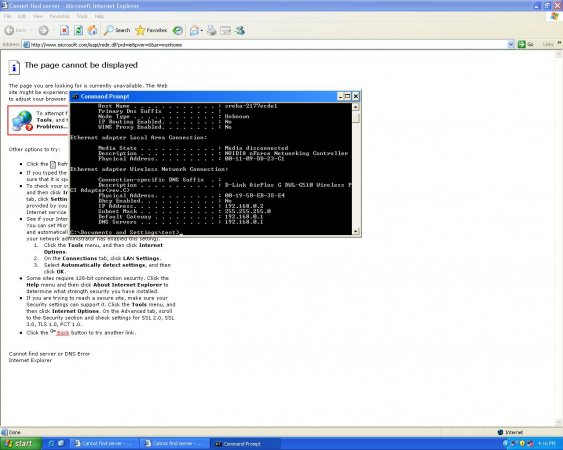
Task: Click the "IP Address" row in Command Prompt
Action: click(181, 206)
